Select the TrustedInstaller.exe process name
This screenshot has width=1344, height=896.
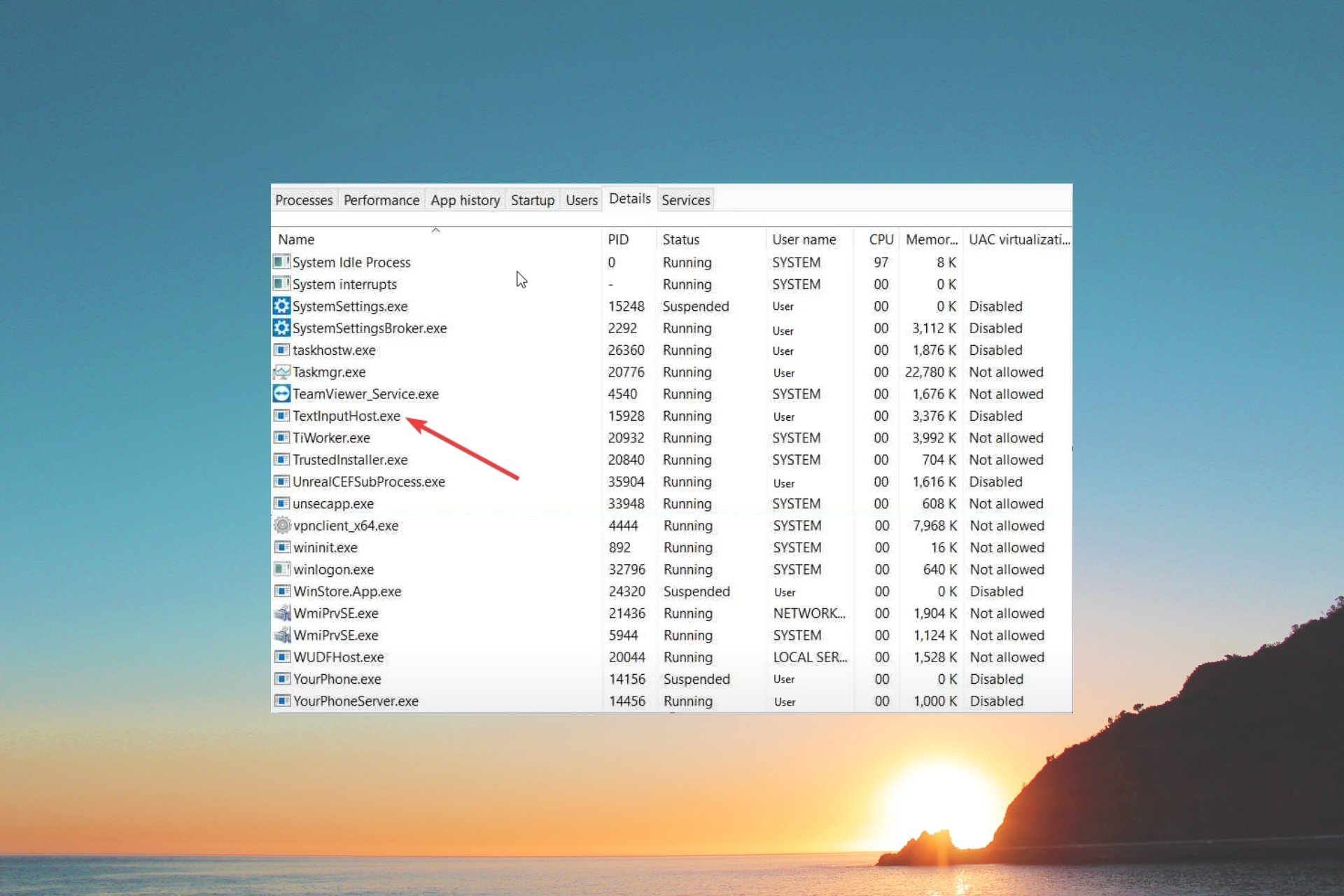coord(350,460)
